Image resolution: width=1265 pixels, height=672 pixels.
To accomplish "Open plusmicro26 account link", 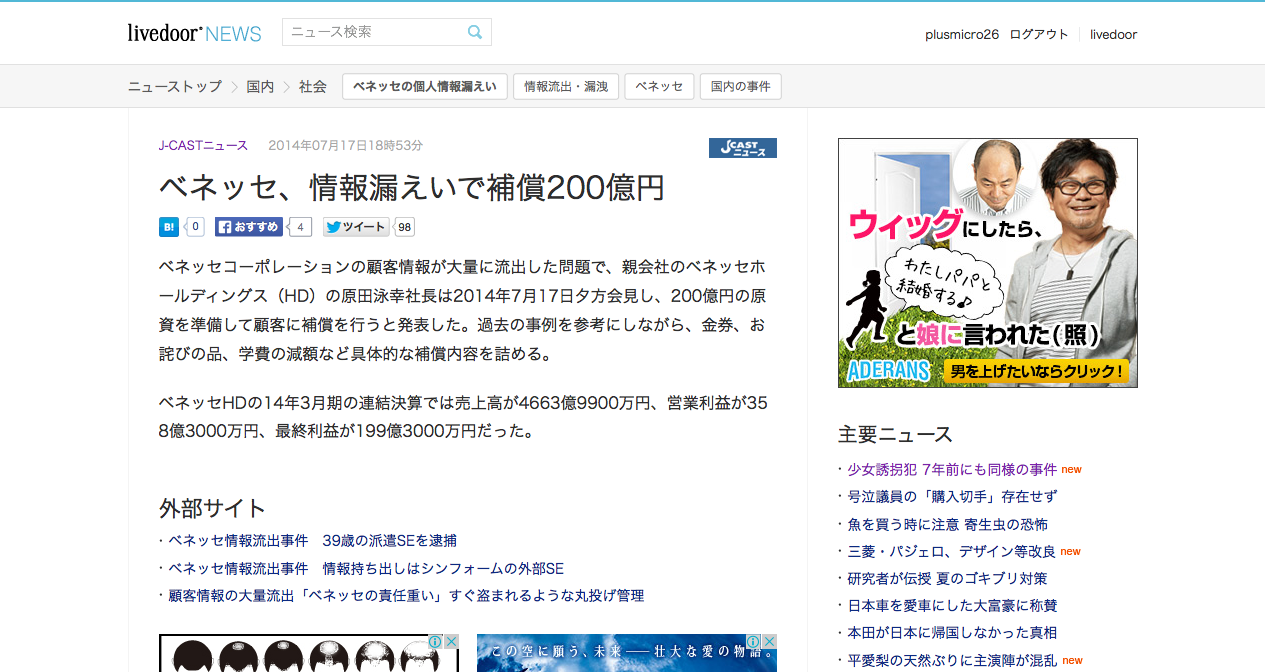I will click(x=962, y=34).
